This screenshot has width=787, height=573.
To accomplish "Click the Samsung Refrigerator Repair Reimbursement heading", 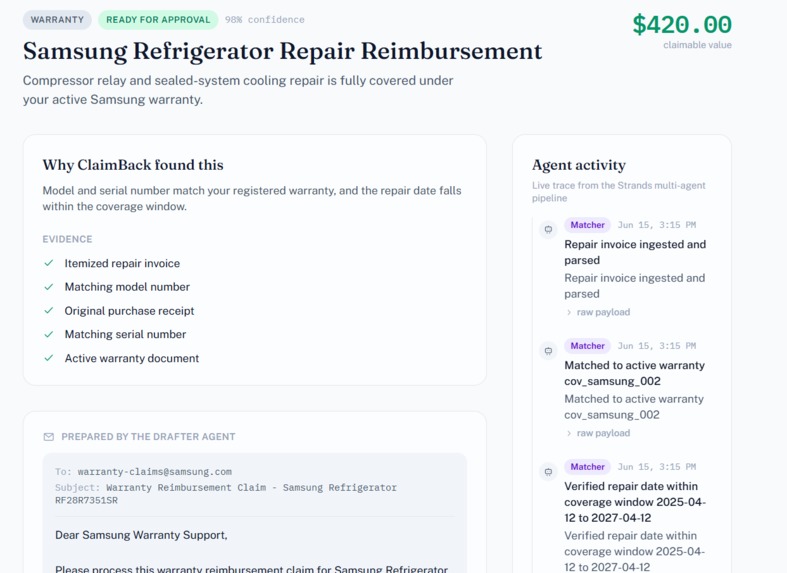I will coord(283,51).
